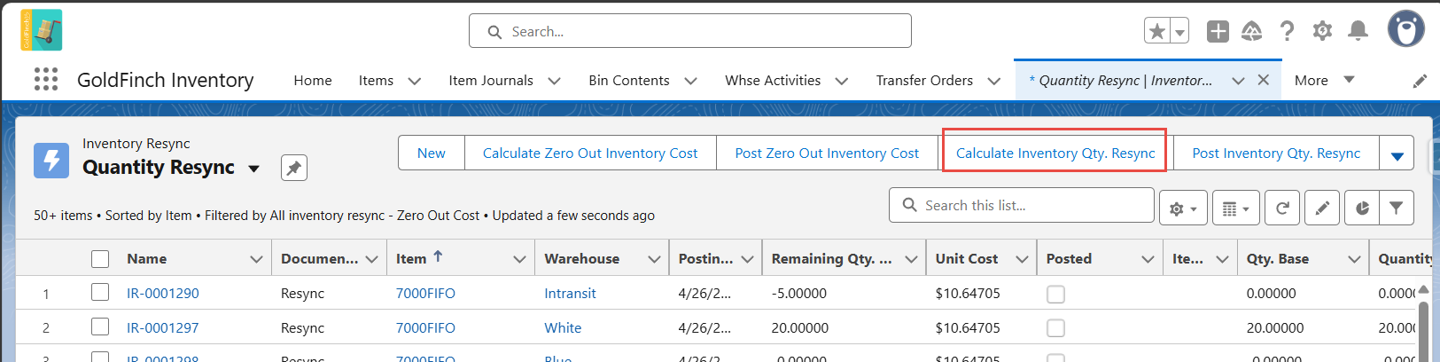Show the charts panel
The width and height of the screenshot is (1440, 362).
(x=1362, y=208)
